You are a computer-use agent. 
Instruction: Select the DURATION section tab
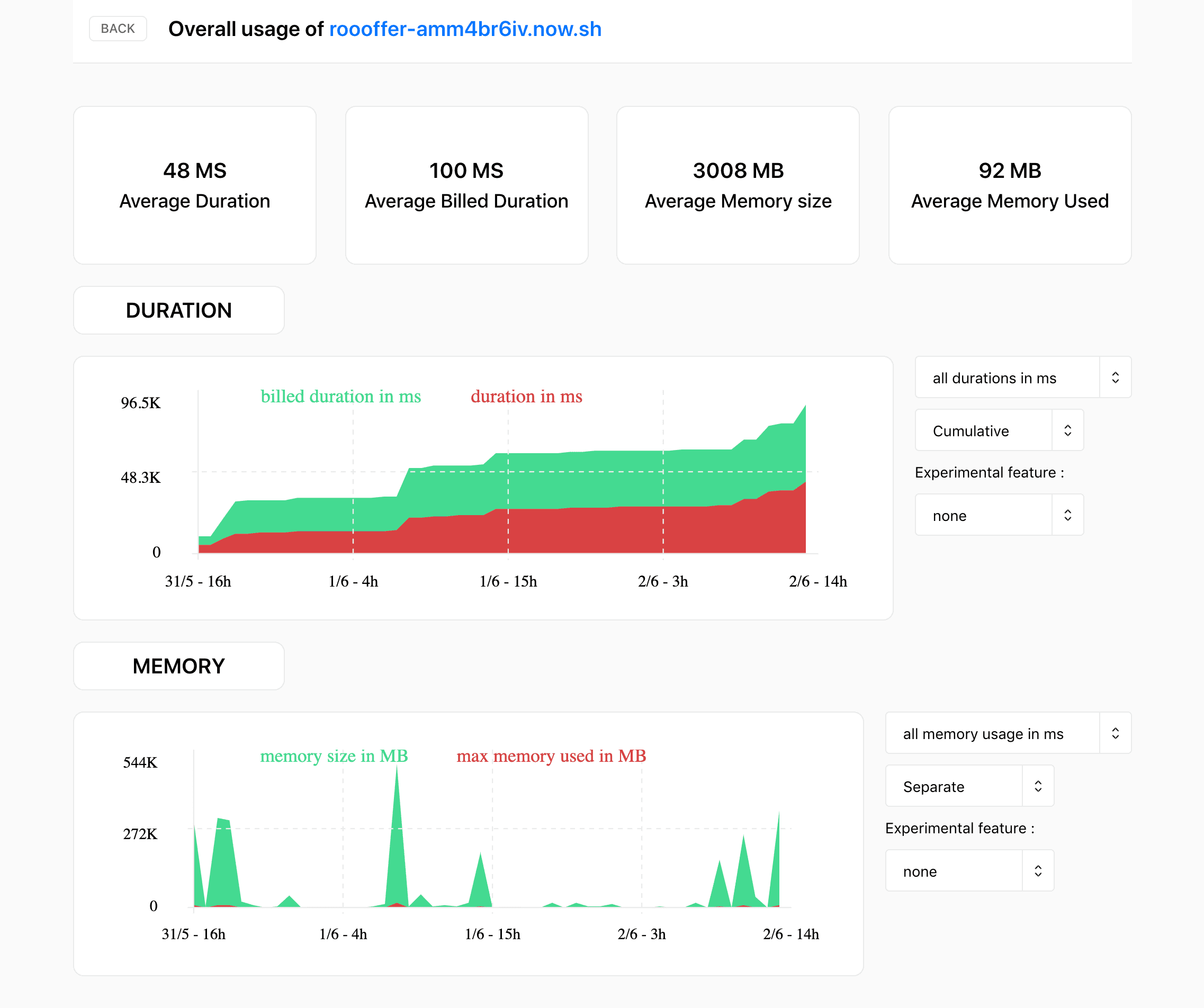coord(179,311)
